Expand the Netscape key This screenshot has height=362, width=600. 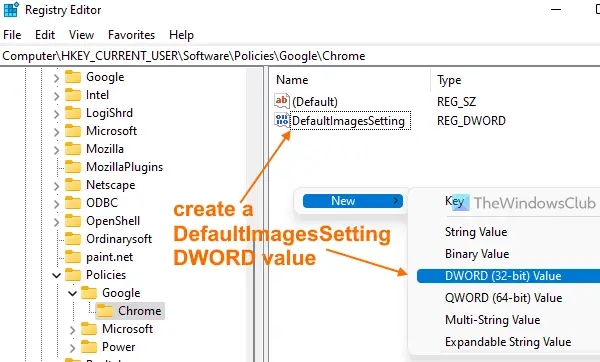[x=56, y=186]
